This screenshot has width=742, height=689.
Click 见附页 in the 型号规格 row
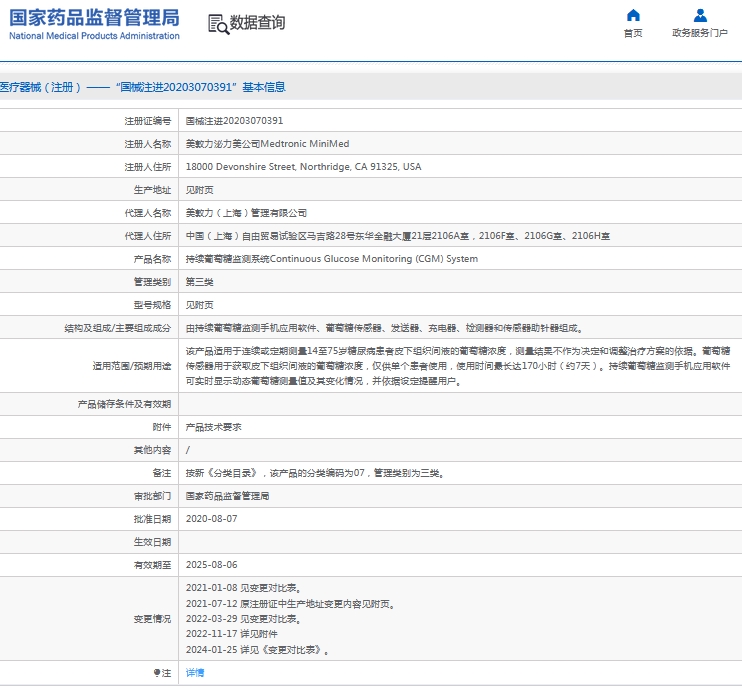click(199, 305)
